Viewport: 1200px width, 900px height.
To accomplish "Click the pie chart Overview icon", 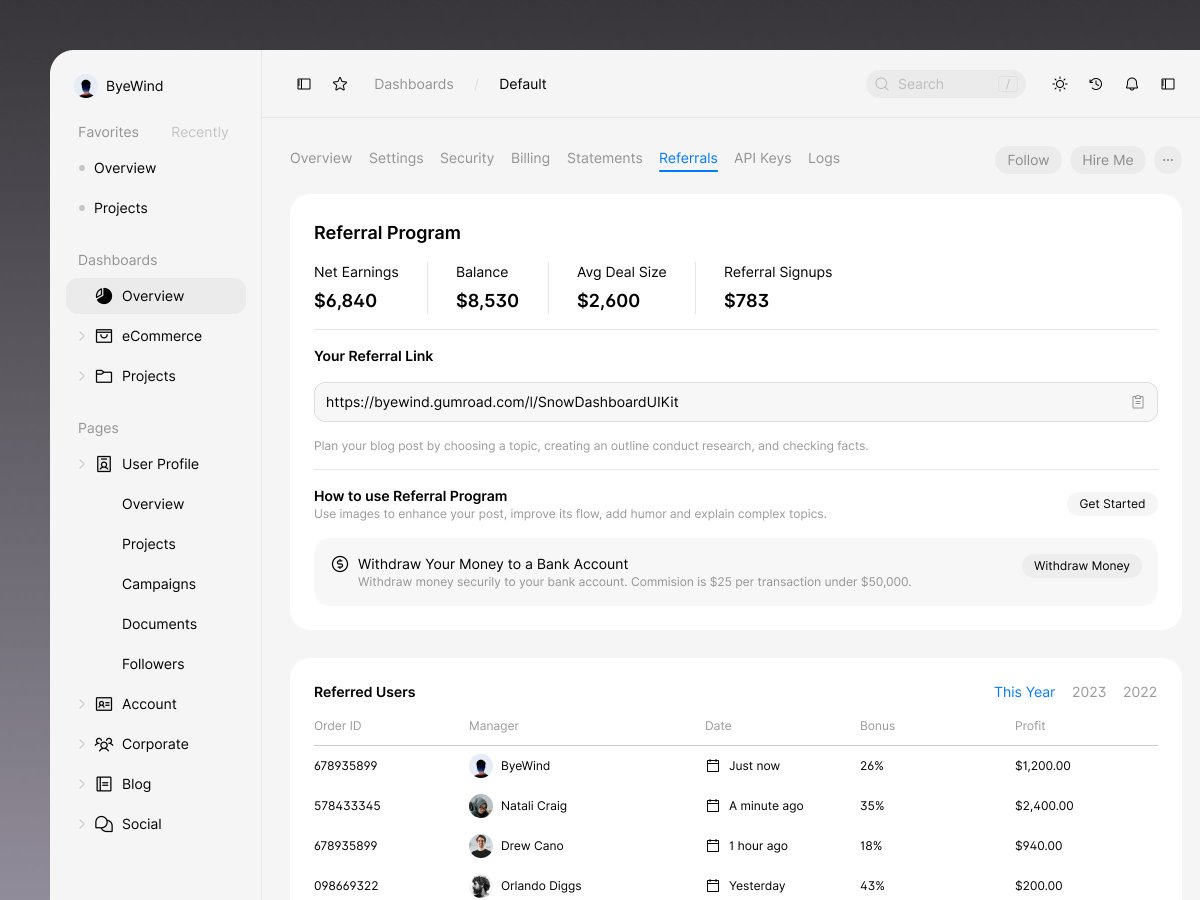I will click(x=104, y=296).
